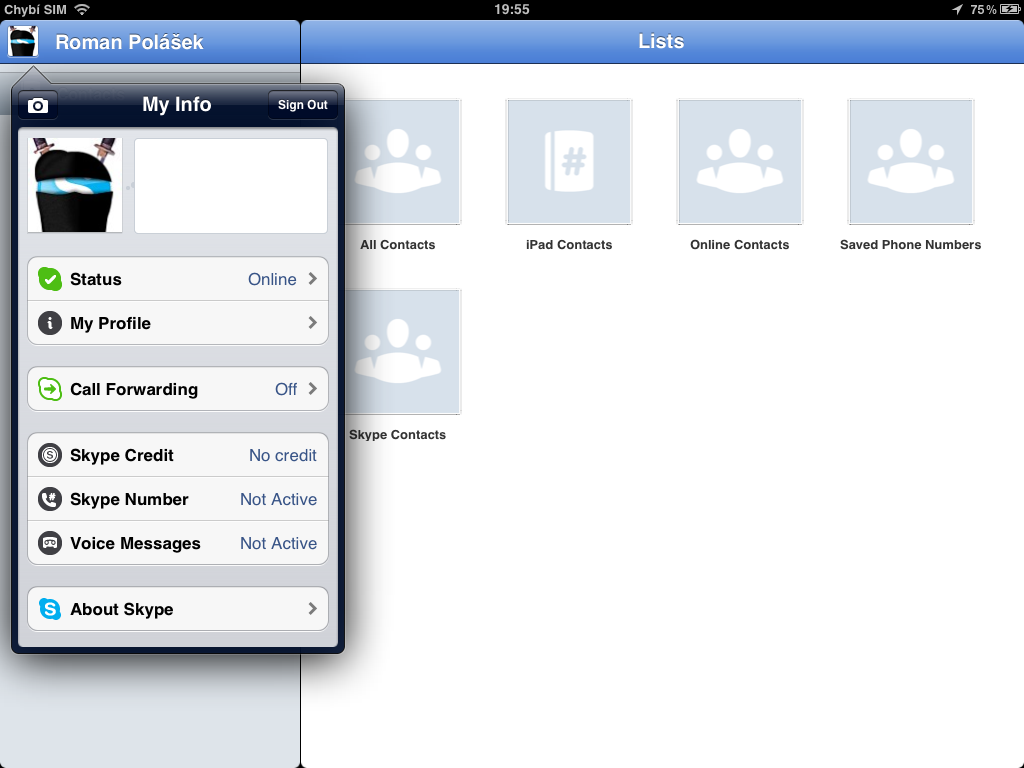Tap the Lists title in header
The width and height of the screenshot is (1024, 768).
pyautogui.click(x=661, y=41)
